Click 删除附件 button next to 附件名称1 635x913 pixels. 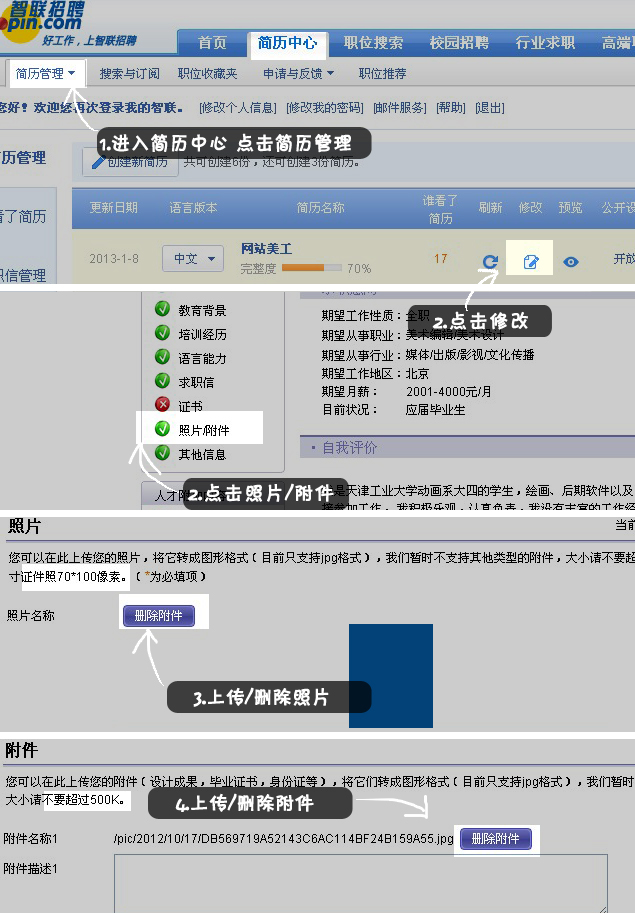coord(496,838)
